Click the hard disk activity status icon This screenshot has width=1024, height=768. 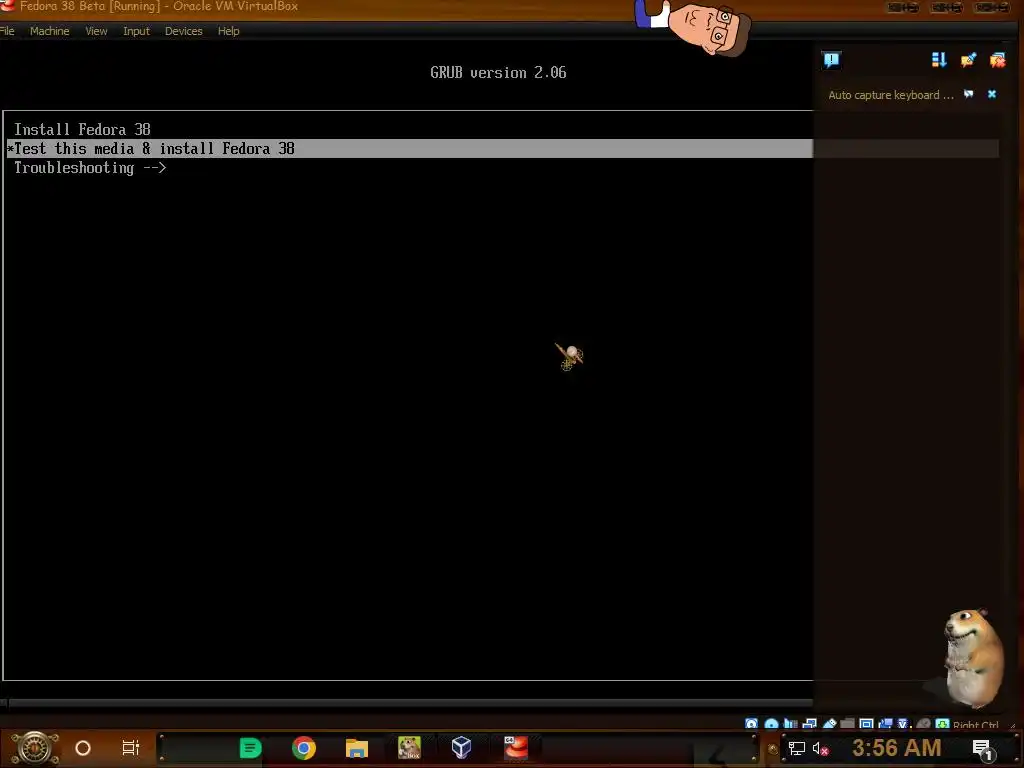[751, 724]
